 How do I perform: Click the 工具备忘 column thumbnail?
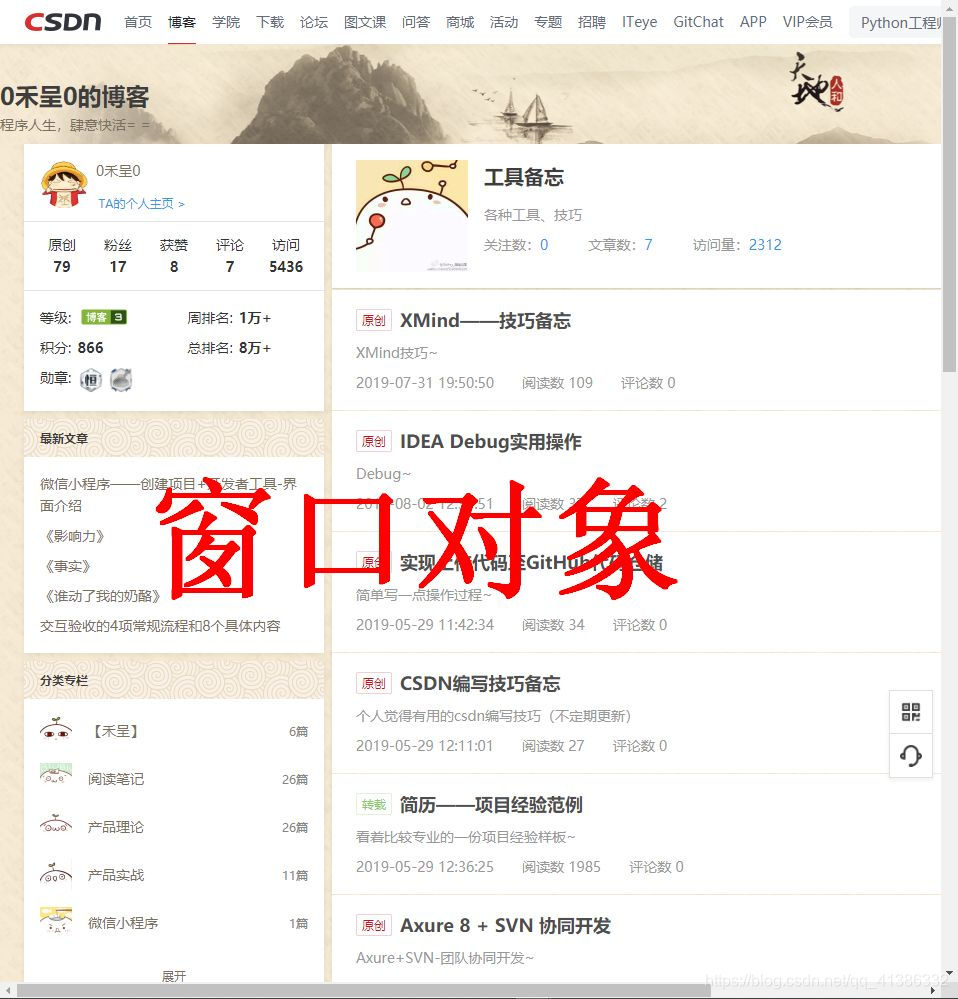point(411,215)
